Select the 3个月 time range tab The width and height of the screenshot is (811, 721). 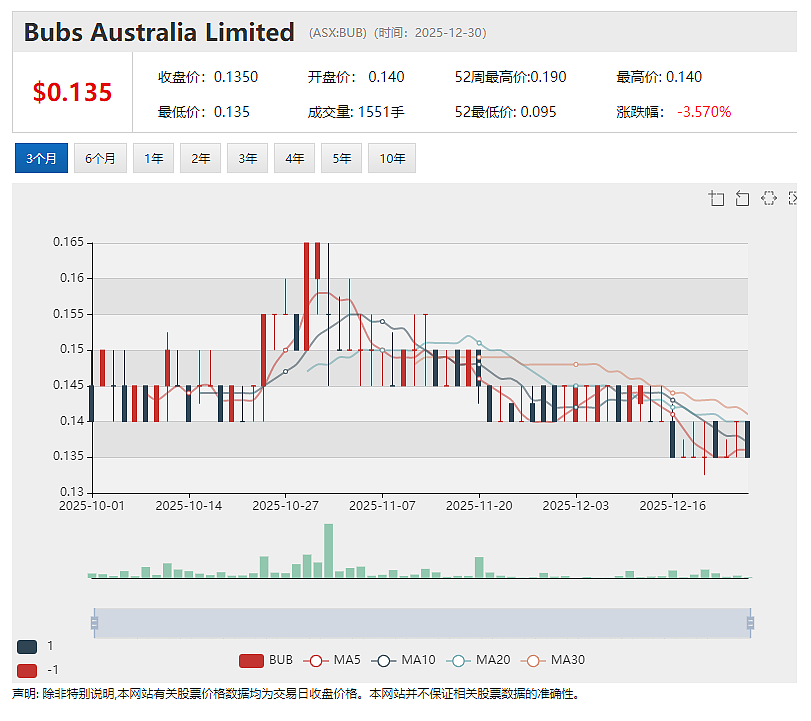coord(41,158)
